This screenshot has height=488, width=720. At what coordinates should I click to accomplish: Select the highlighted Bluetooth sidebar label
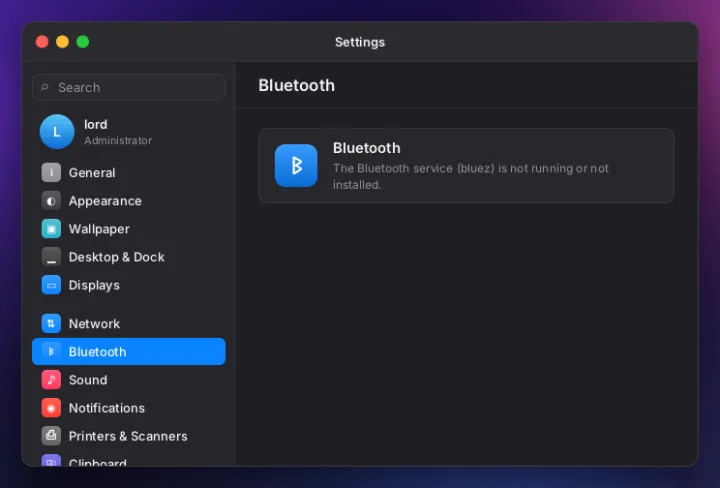(x=97, y=352)
